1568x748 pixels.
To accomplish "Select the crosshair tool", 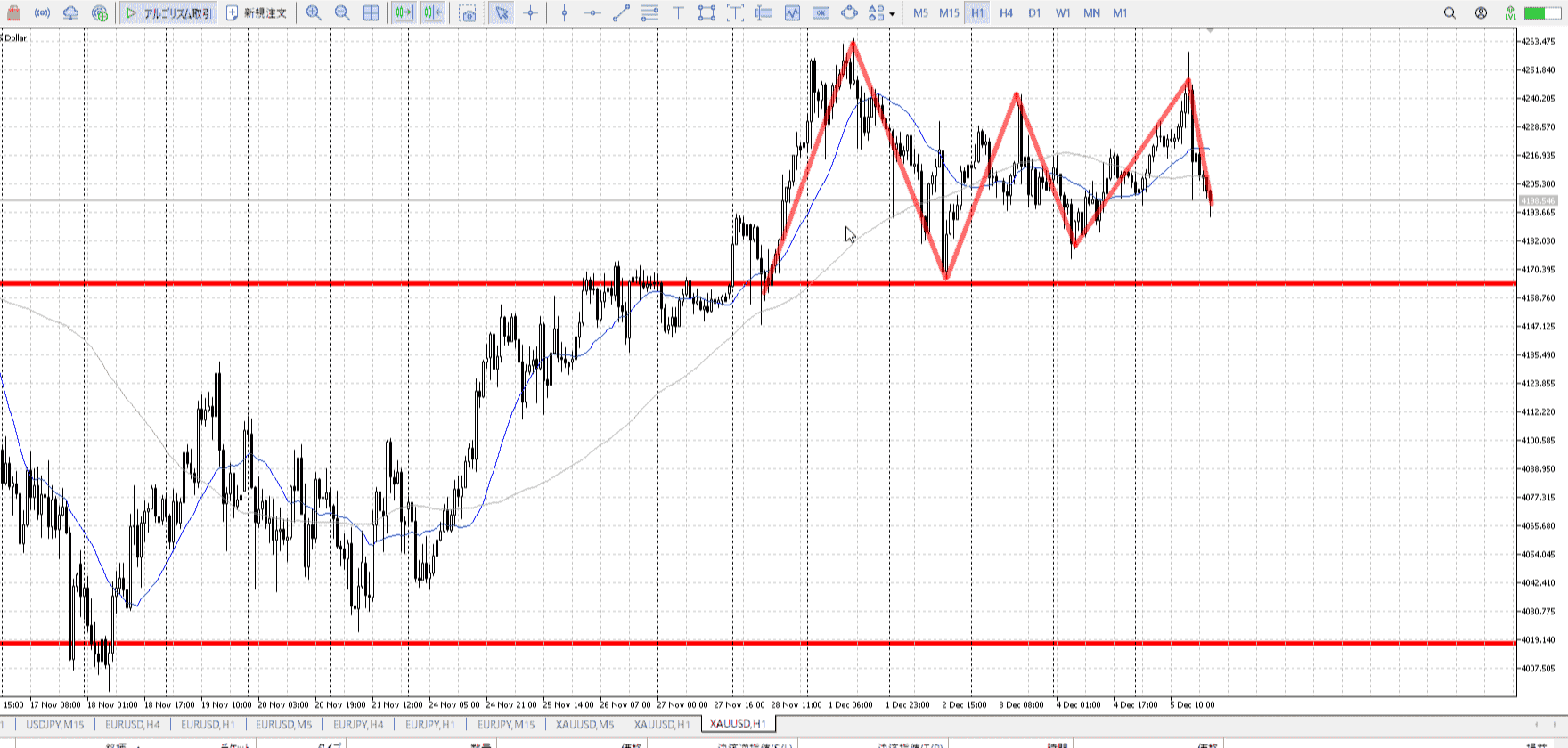I will point(531,13).
